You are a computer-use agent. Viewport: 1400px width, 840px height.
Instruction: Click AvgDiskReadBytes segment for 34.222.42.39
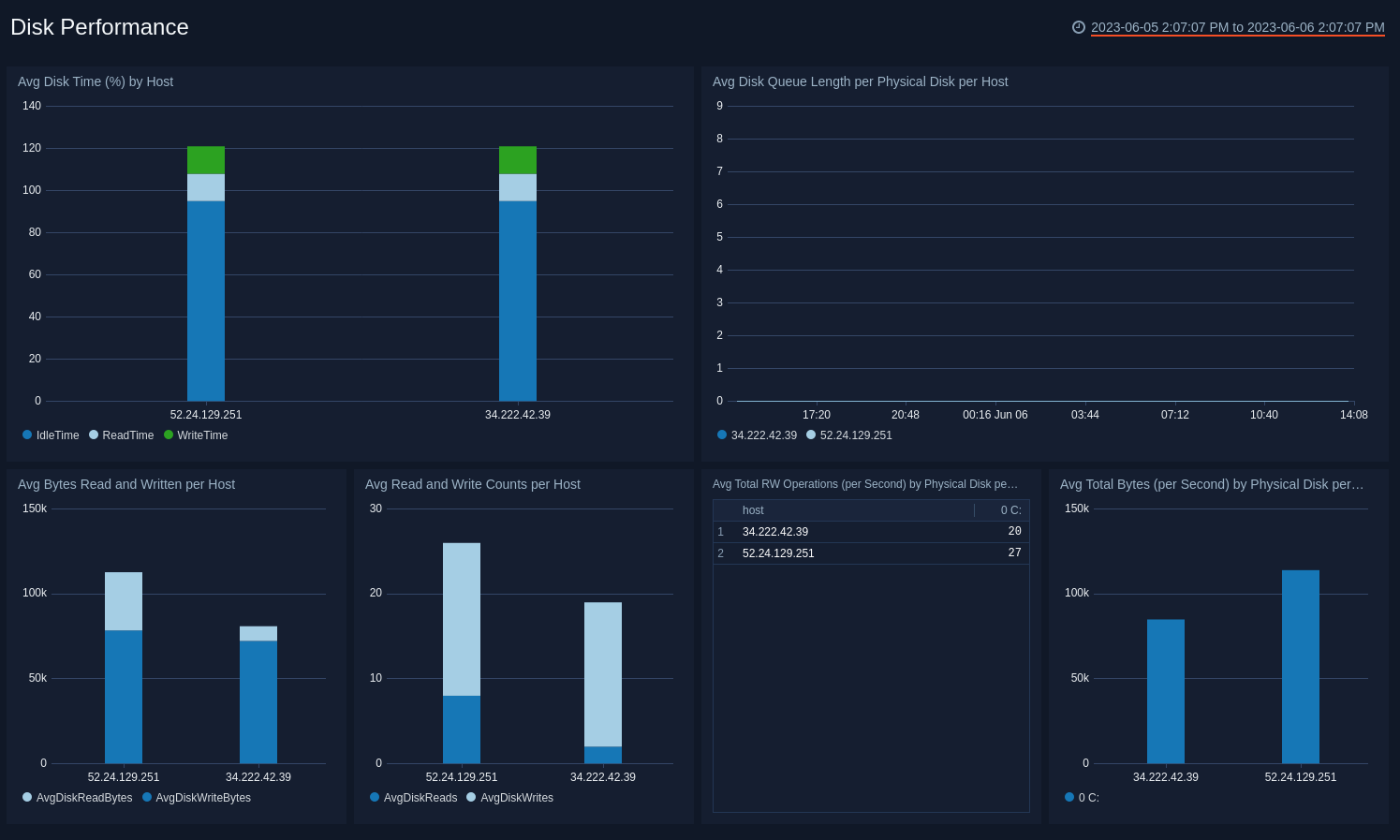pyautogui.click(x=258, y=634)
